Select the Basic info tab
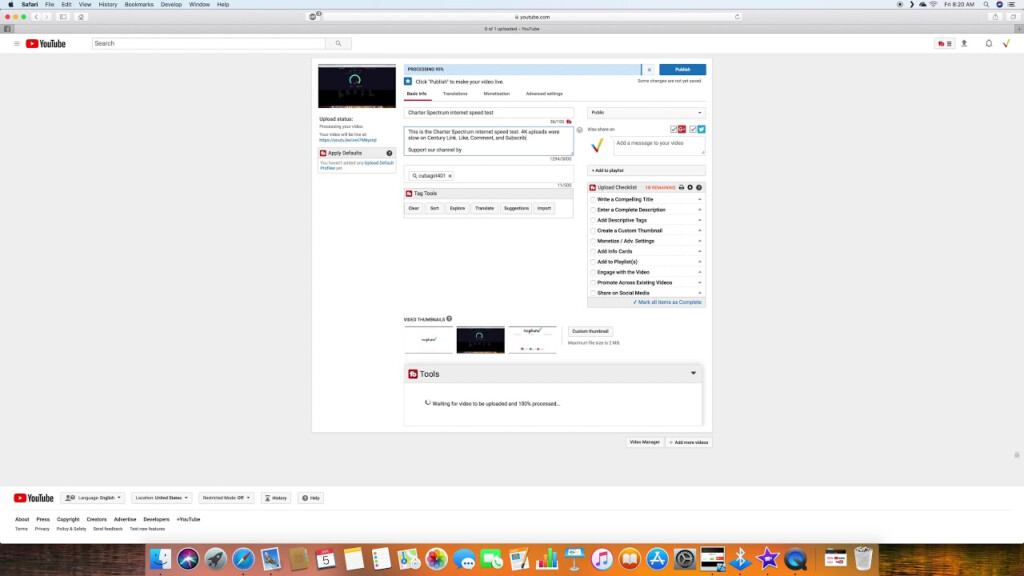This screenshot has height=576, width=1024. [x=417, y=94]
